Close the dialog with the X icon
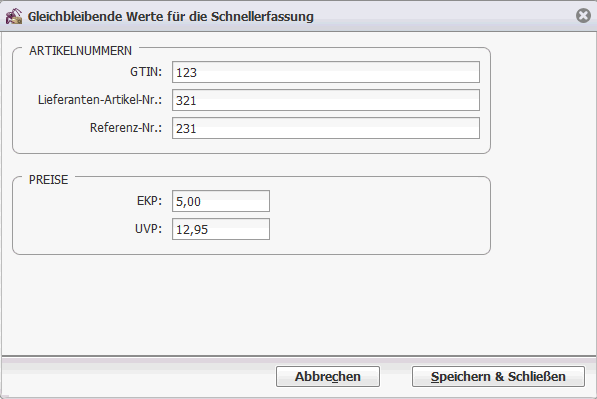Viewport: 597px width, 399px height. point(583,16)
